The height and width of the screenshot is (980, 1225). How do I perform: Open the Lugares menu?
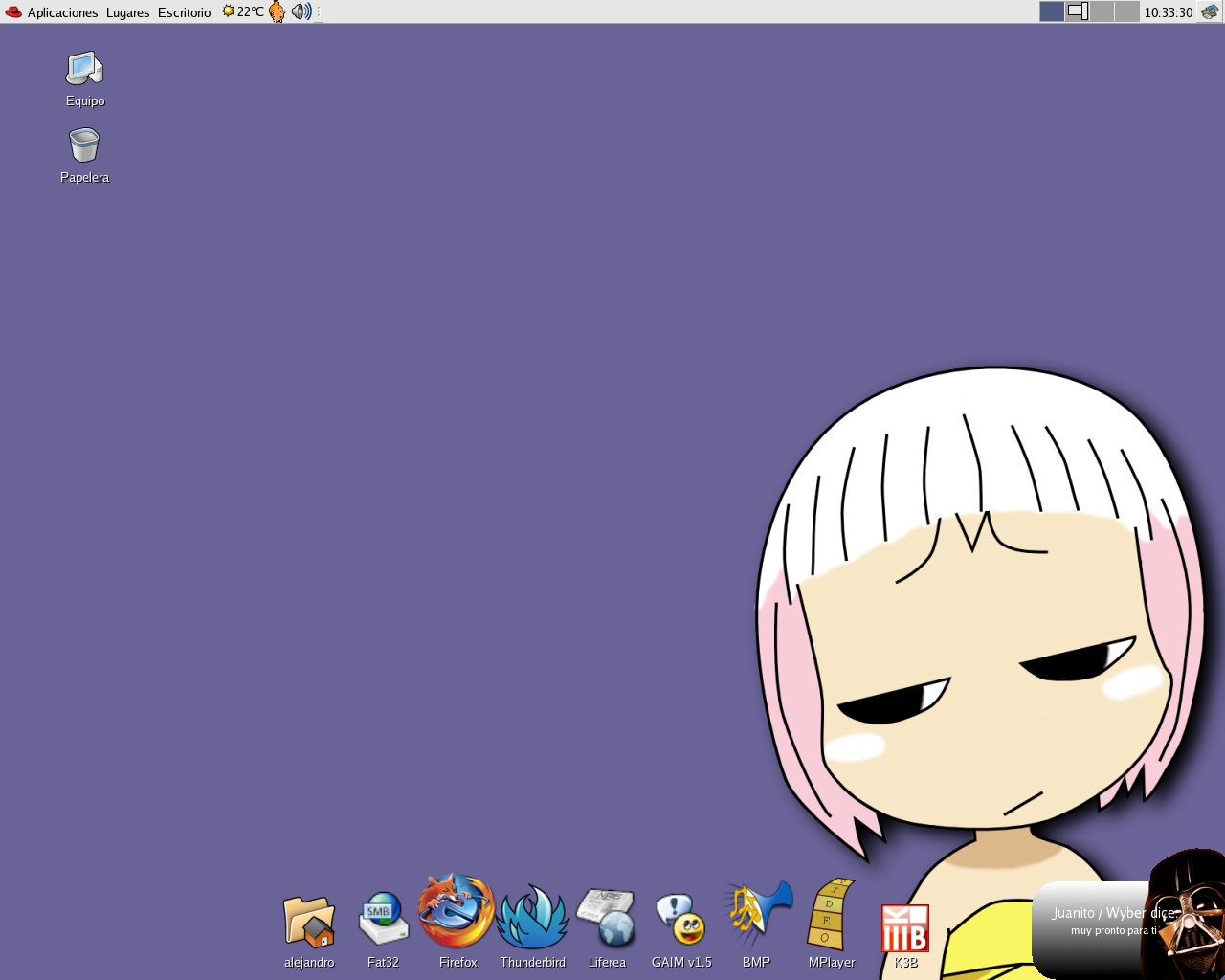(x=127, y=12)
